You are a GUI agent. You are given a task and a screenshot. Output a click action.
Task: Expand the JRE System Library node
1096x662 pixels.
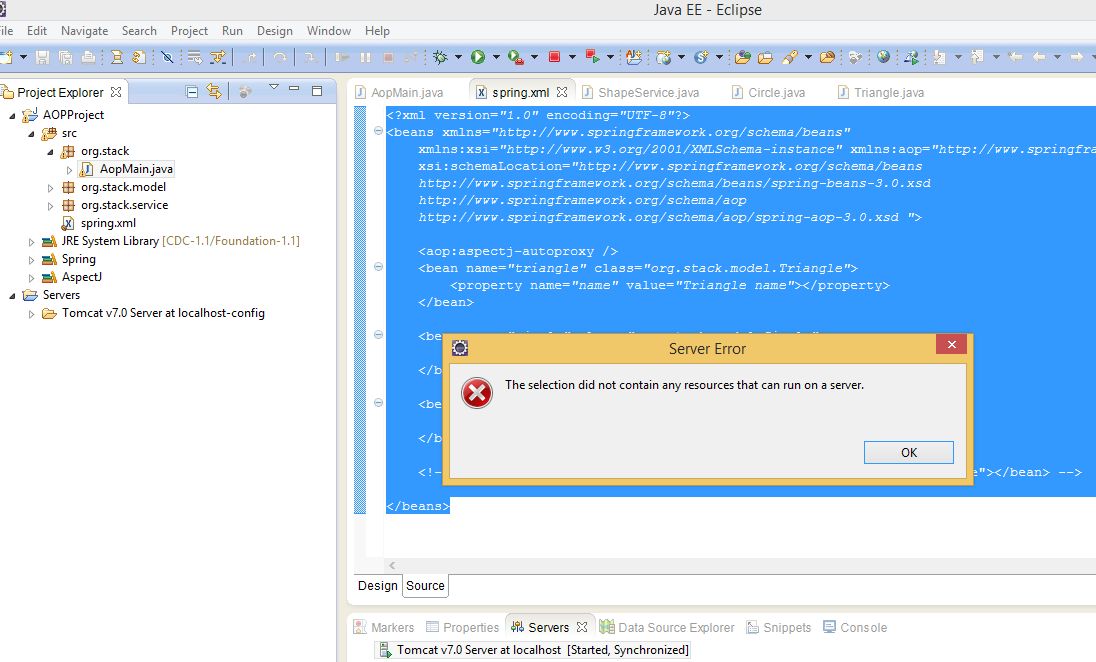(31, 242)
